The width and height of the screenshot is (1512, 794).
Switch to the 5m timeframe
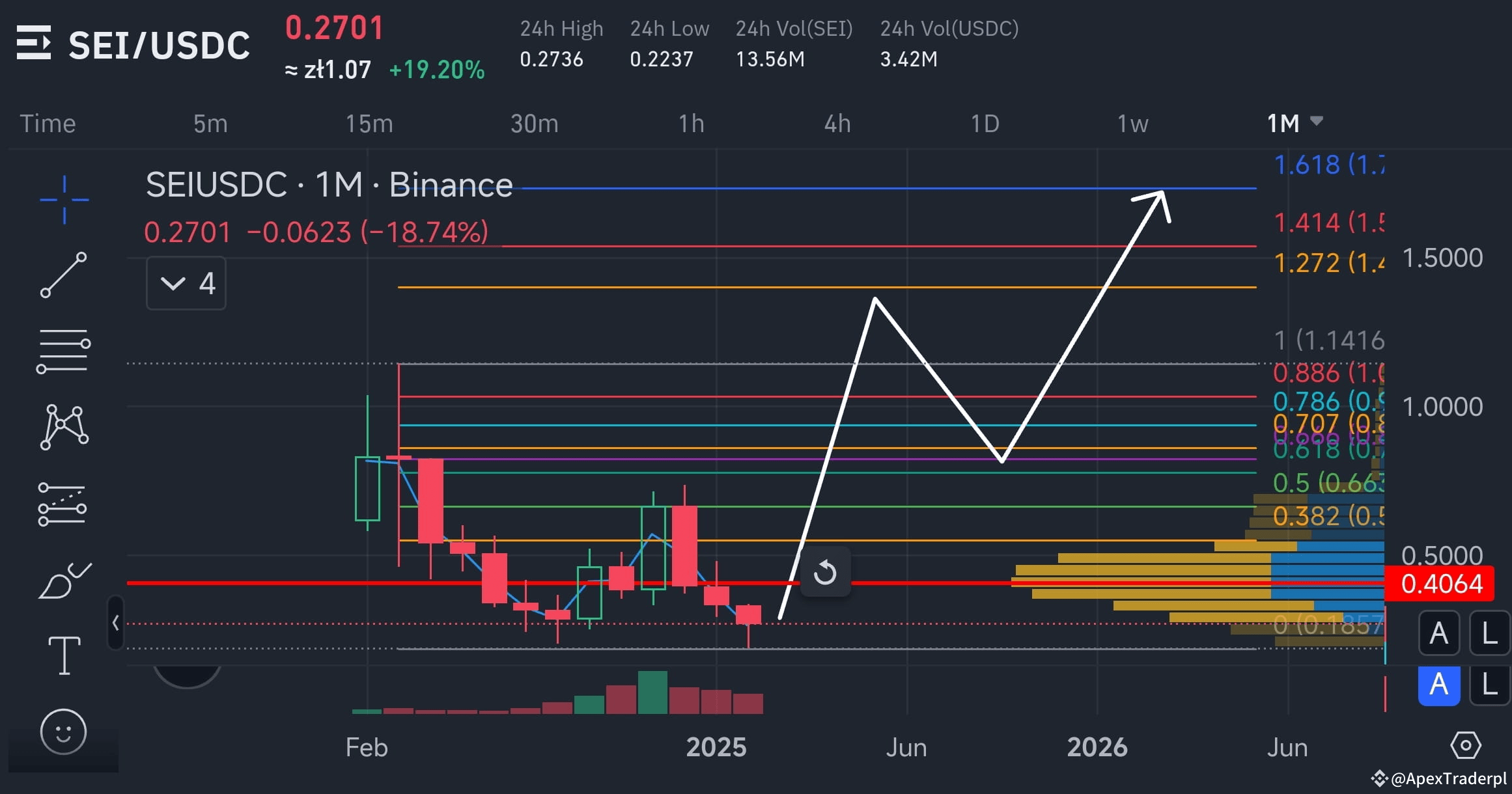[x=210, y=124]
